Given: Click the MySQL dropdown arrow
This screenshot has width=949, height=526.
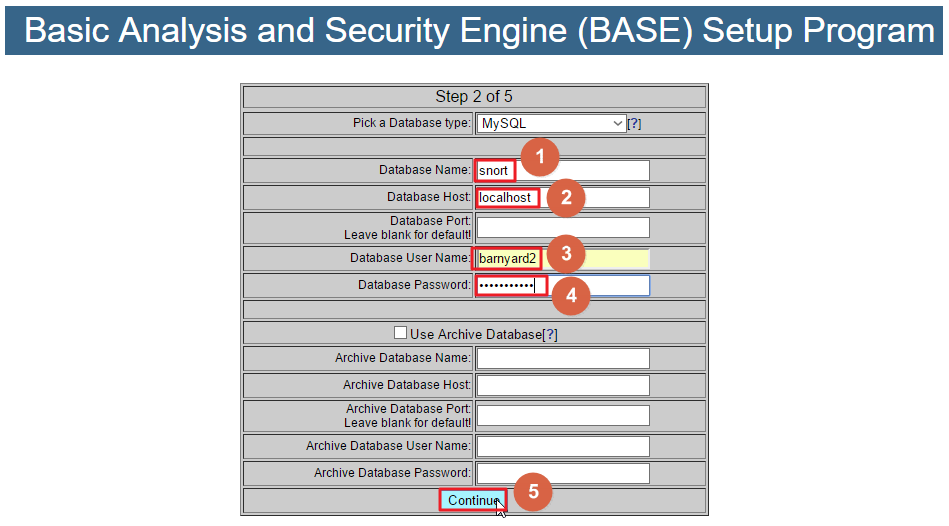Looking at the screenshot, I should pos(617,123).
